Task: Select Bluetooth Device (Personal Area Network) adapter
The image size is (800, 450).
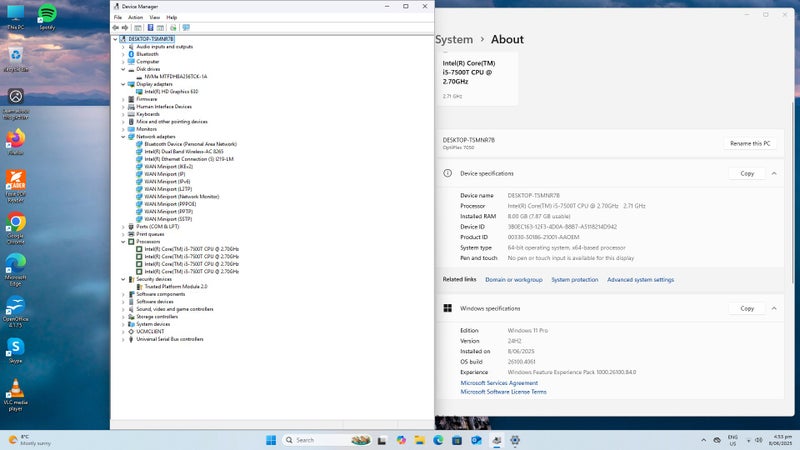Action: point(190,144)
